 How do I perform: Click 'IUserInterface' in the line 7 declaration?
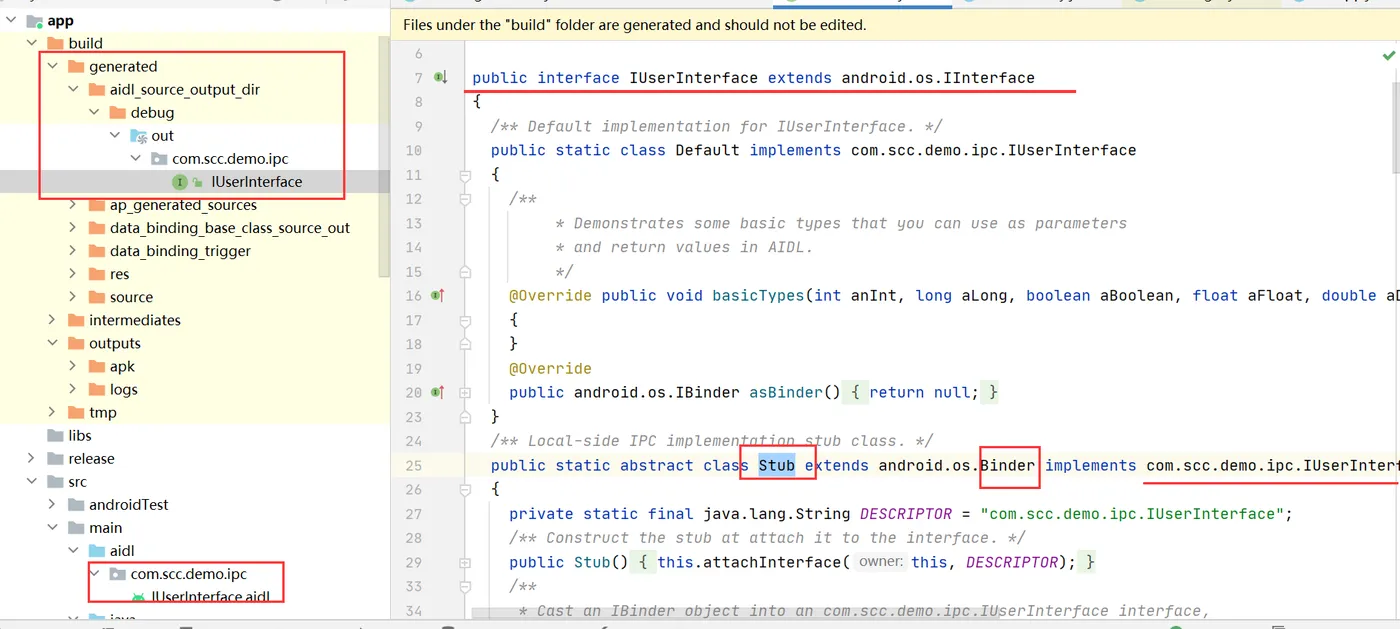(x=693, y=77)
